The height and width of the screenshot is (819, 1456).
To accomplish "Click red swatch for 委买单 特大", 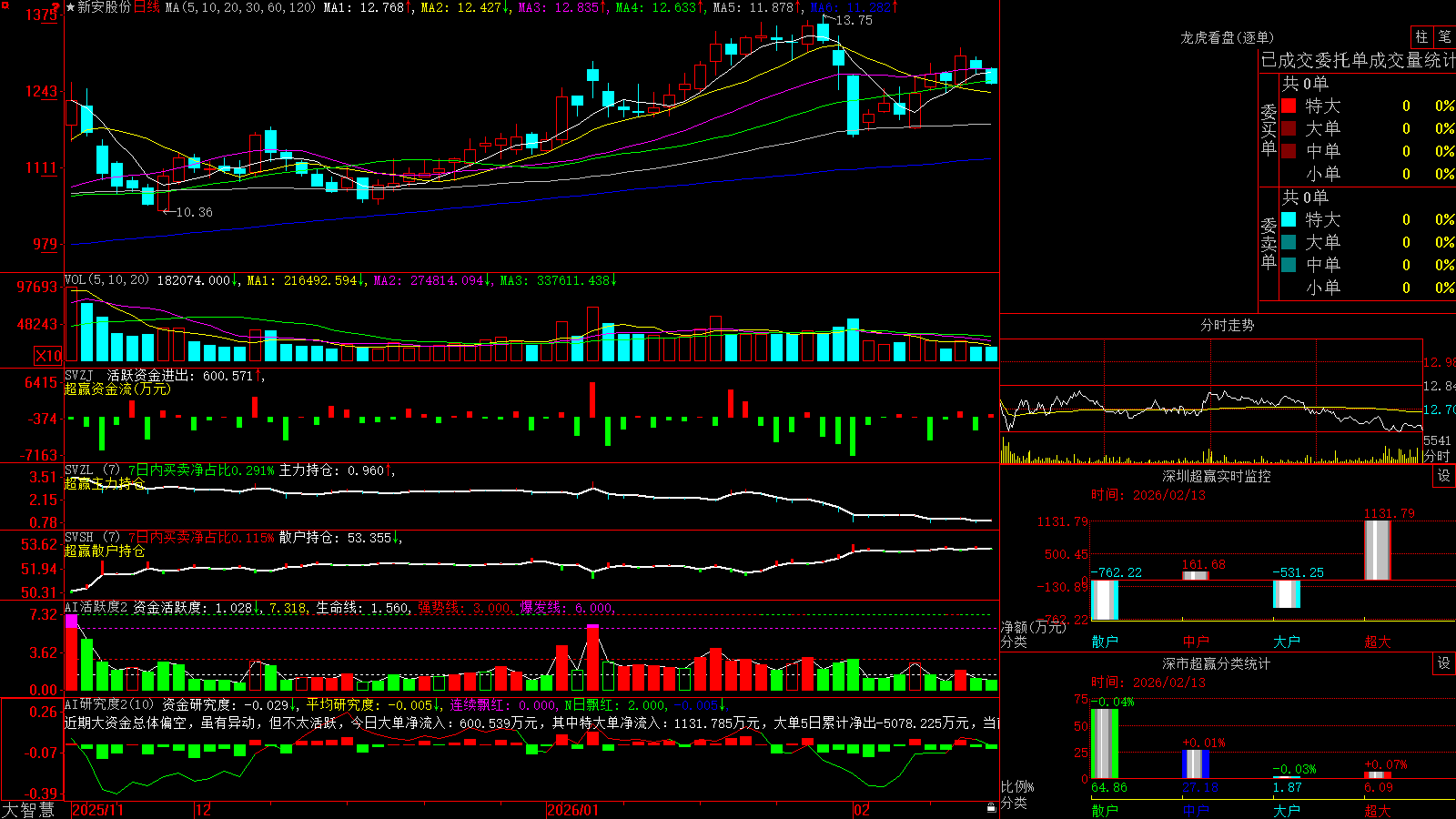I will (x=1289, y=106).
